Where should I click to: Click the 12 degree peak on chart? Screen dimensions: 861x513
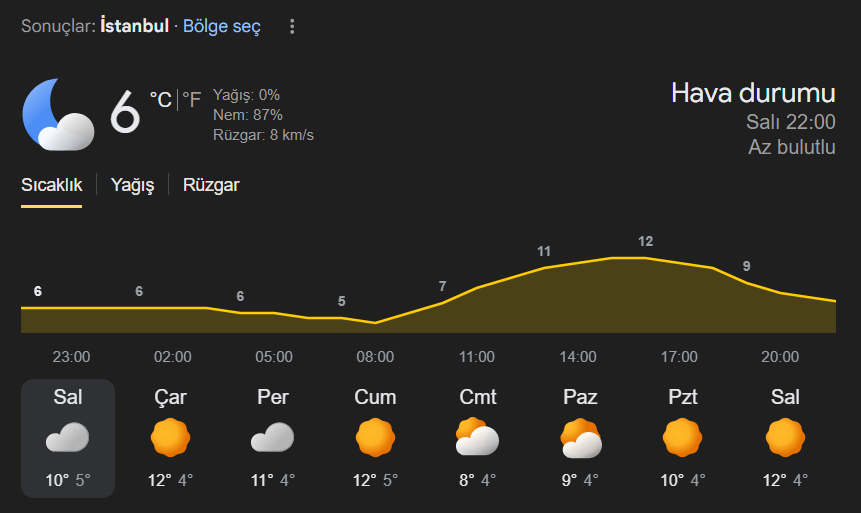pyautogui.click(x=645, y=242)
